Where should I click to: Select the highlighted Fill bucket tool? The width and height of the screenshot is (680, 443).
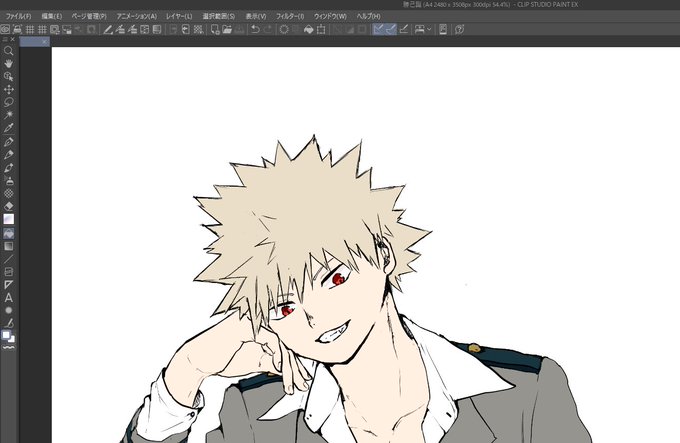[8, 233]
